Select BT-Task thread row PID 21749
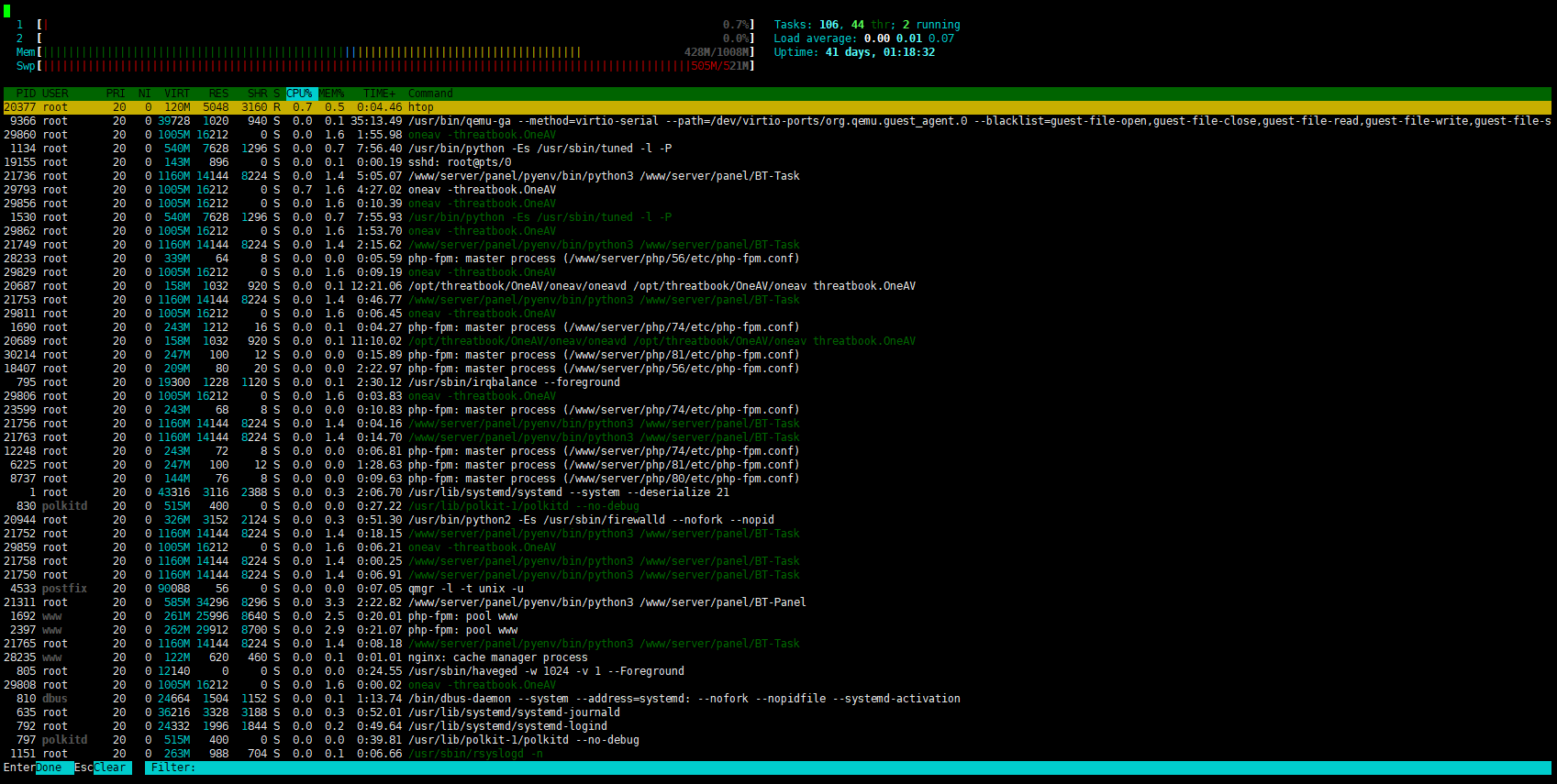This screenshot has width=1557, height=784. [x=777, y=245]
